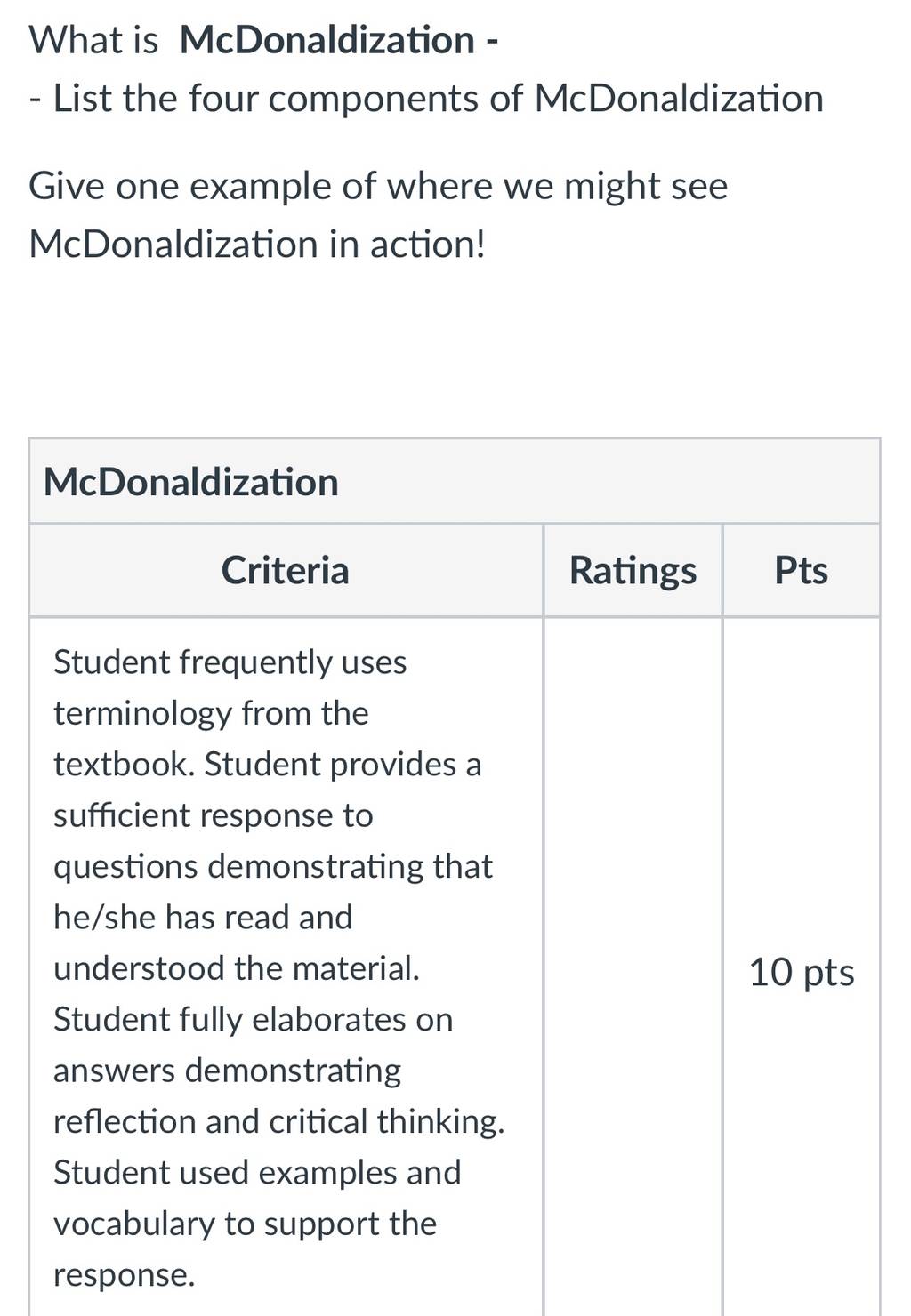Click 'vocabulary to support the' line
The width and height of the screenshot is (911, 1316).
coord(245,1224)
